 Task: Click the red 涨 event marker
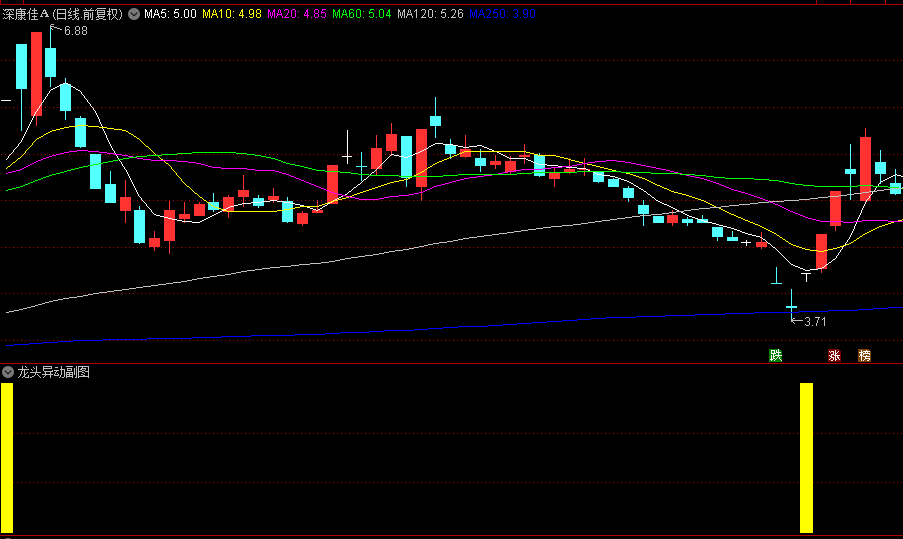tap(834, 355)
